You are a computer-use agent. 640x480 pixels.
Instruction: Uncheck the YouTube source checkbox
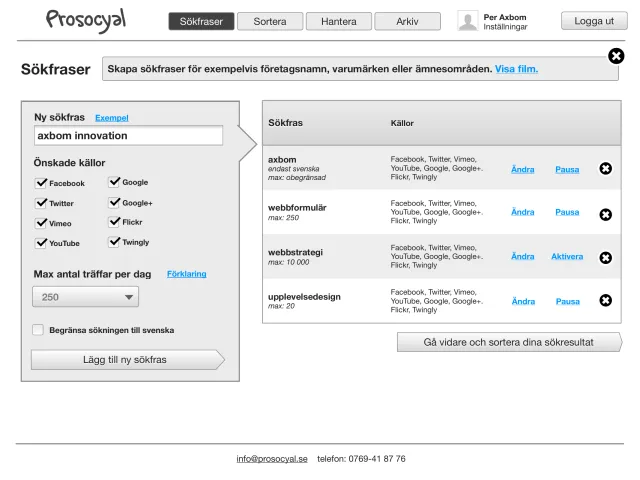pos(41,243)
